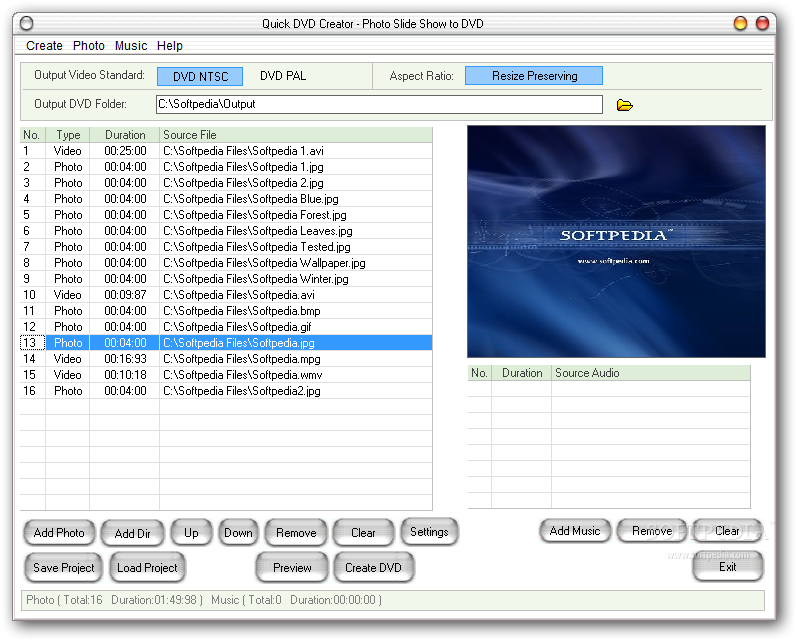This screenshot has width=797, height=641.
Task: Select the DVD NTSC video standard
Action: click(x=200, y=76)
